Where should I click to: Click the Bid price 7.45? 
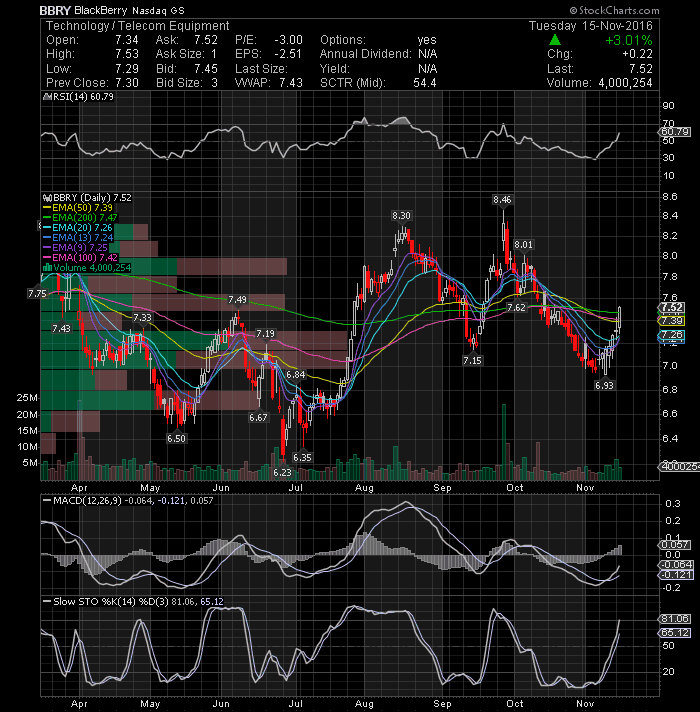pyautogui.click(x=206, y=69)
